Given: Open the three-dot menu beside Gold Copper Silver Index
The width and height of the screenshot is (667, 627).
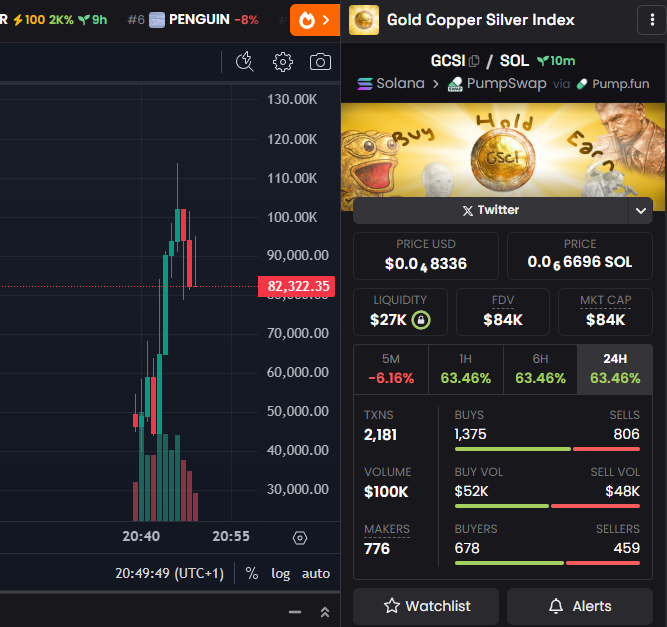Looking at the screenshot, I should [652, 20].
